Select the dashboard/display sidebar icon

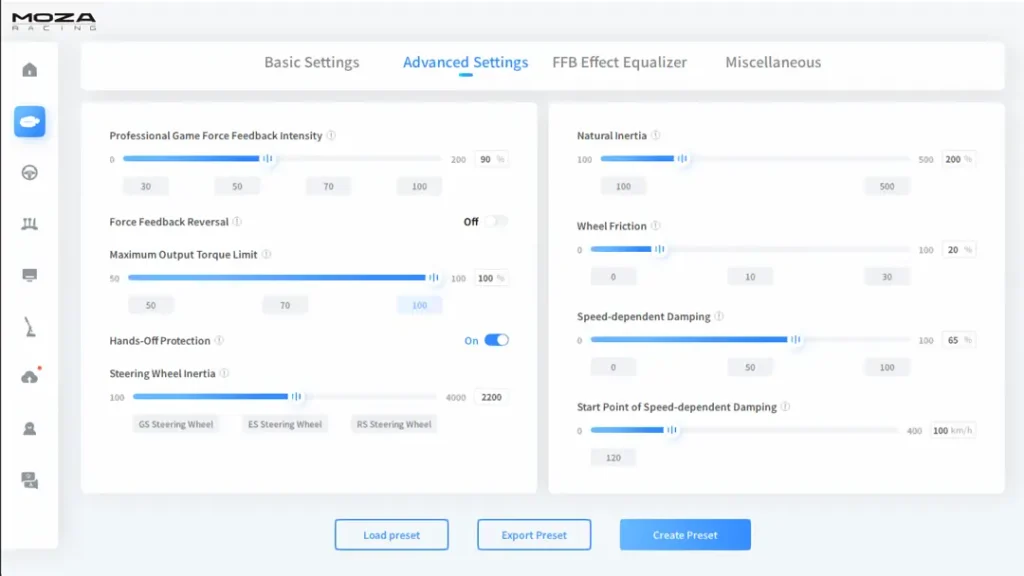29,273
